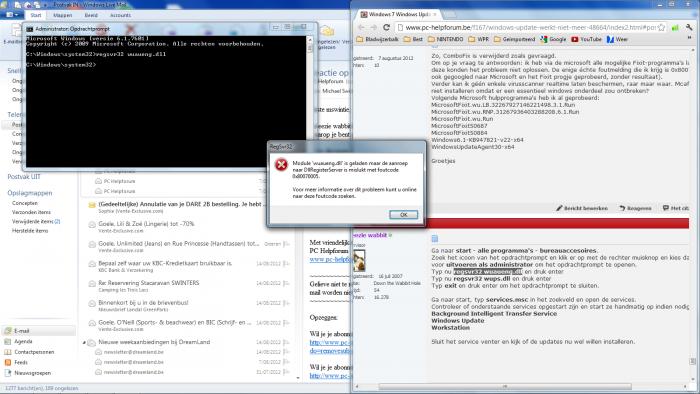Click the eezie wabbit avatar thumbnail
This screenshot has width=700, height=394.
click(x=359, y=261)
